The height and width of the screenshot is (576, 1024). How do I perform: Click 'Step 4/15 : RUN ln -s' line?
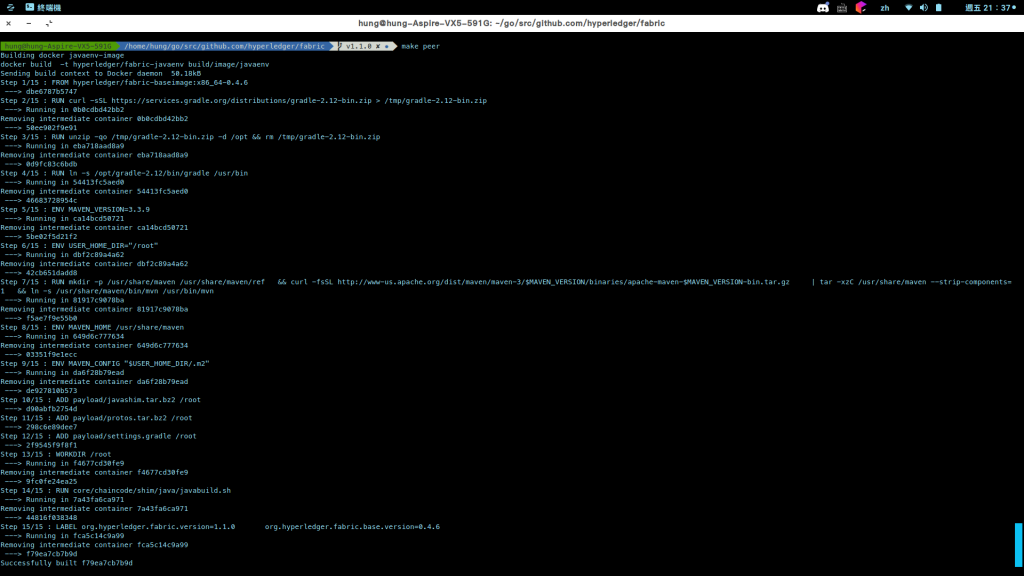tap(124, 173)
